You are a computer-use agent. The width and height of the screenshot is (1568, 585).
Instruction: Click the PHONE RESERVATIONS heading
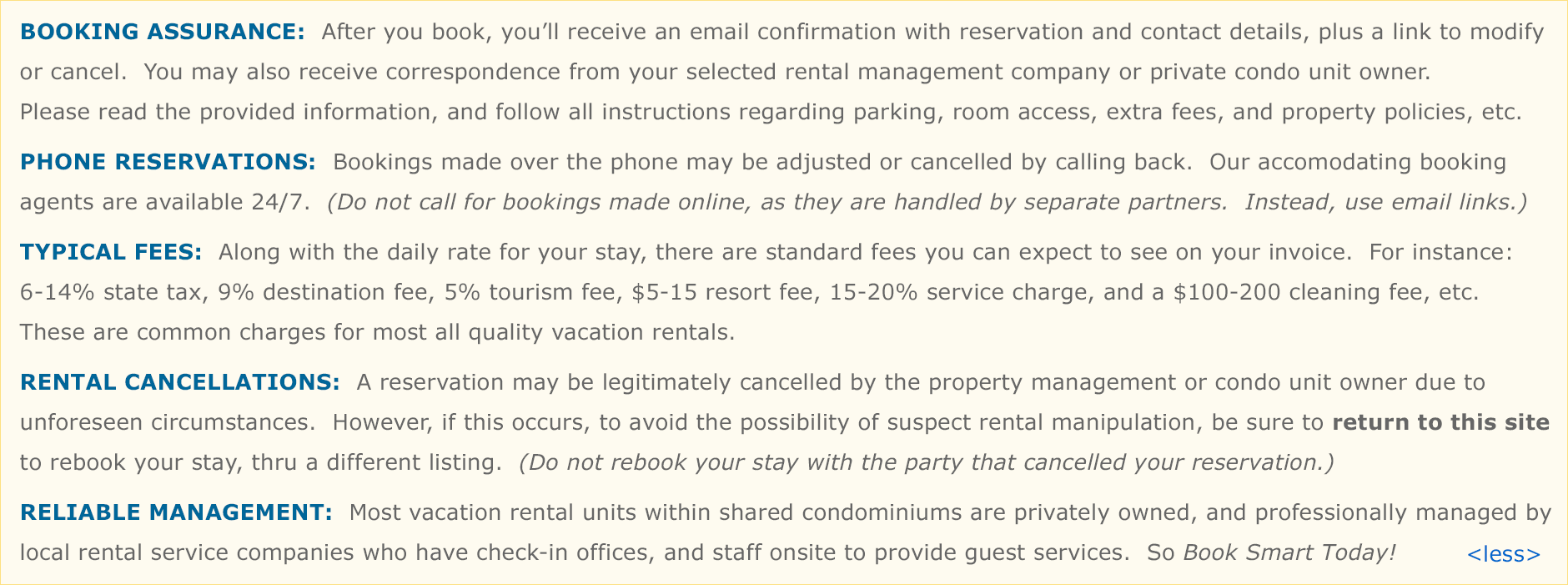point(168,162)
